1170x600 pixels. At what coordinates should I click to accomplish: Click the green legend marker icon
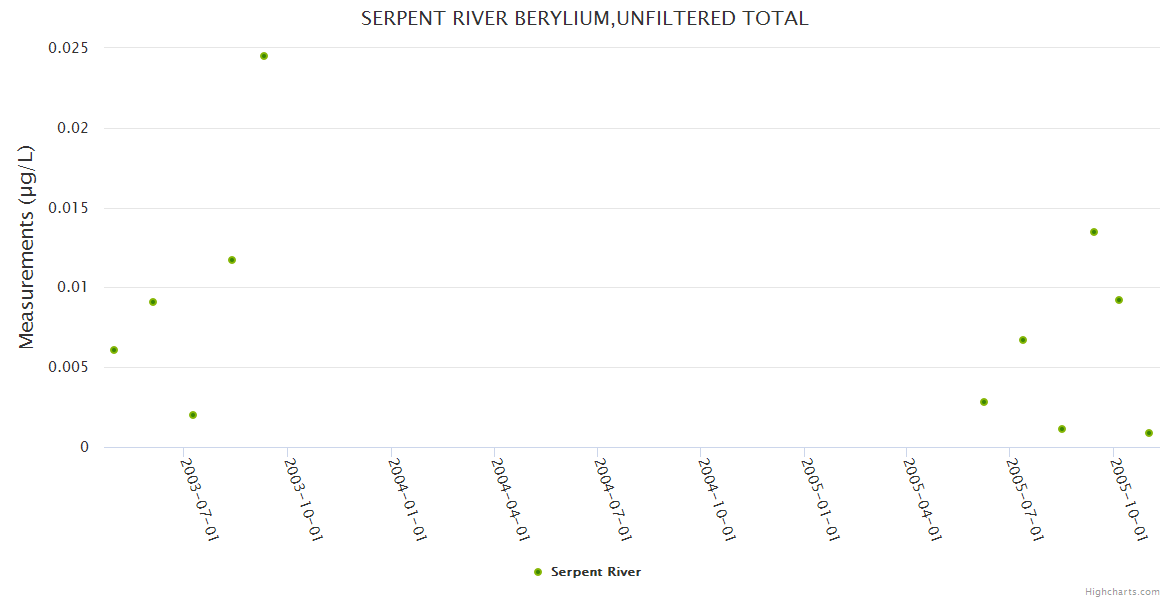538,572
